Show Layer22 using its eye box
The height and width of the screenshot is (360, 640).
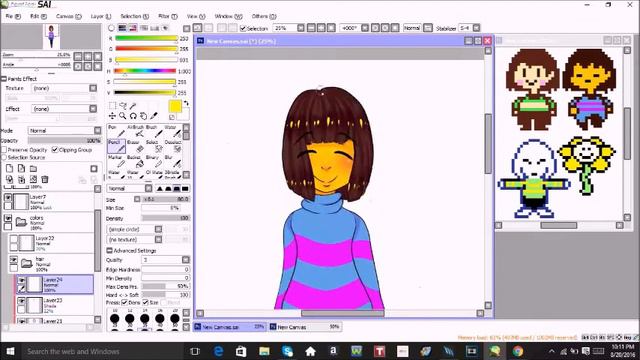click(x=13, y=239)
